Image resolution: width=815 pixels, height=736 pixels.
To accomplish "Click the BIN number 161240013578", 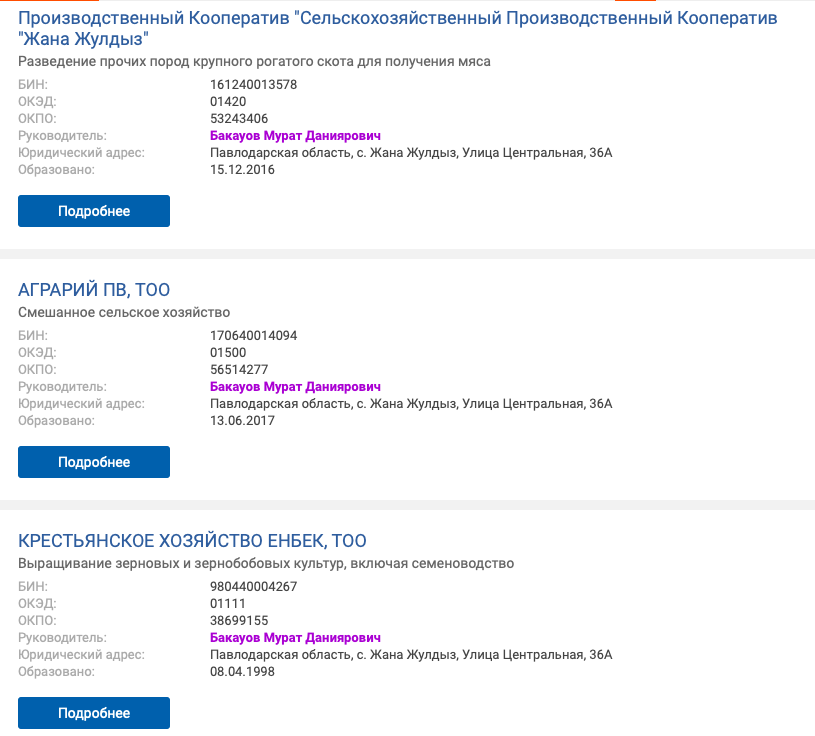I will pyautogui.click(x=253, y=85).
